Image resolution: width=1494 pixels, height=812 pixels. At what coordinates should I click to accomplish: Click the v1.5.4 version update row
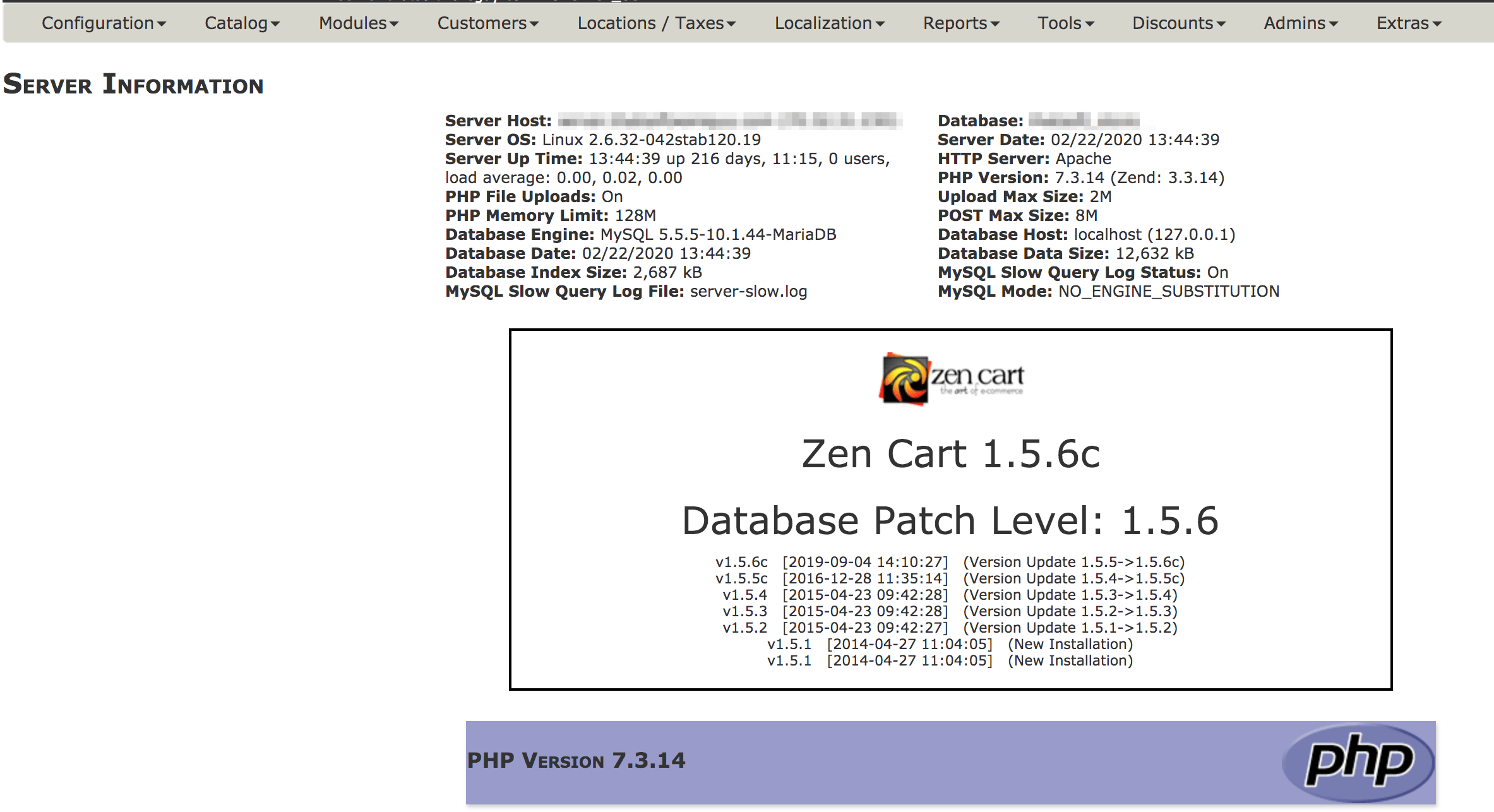pos(950,595)
